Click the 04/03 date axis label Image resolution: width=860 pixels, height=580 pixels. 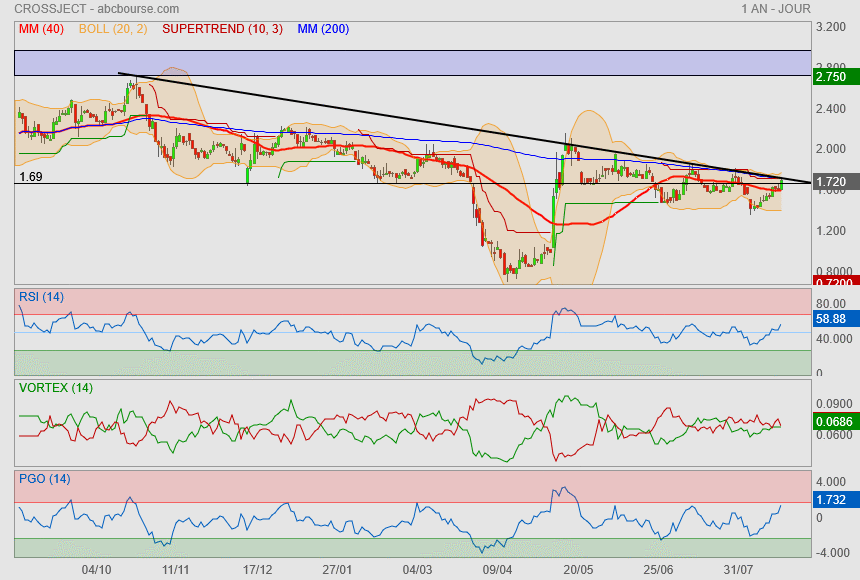point(417,570)
